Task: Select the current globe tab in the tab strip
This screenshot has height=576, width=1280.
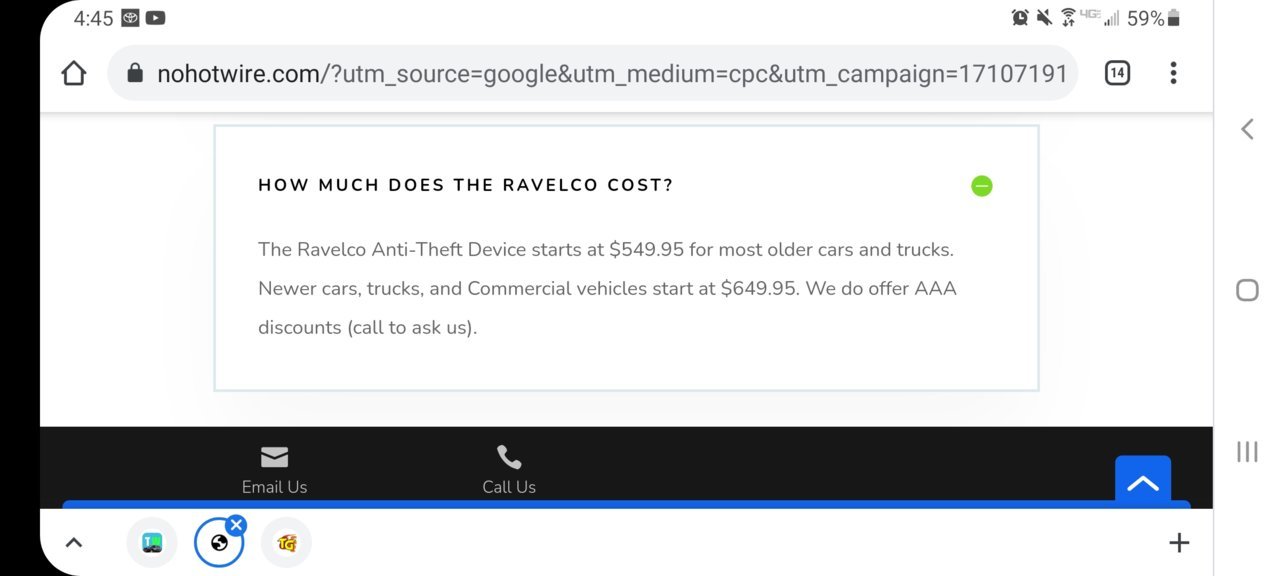Action: (x=219, y=543)
